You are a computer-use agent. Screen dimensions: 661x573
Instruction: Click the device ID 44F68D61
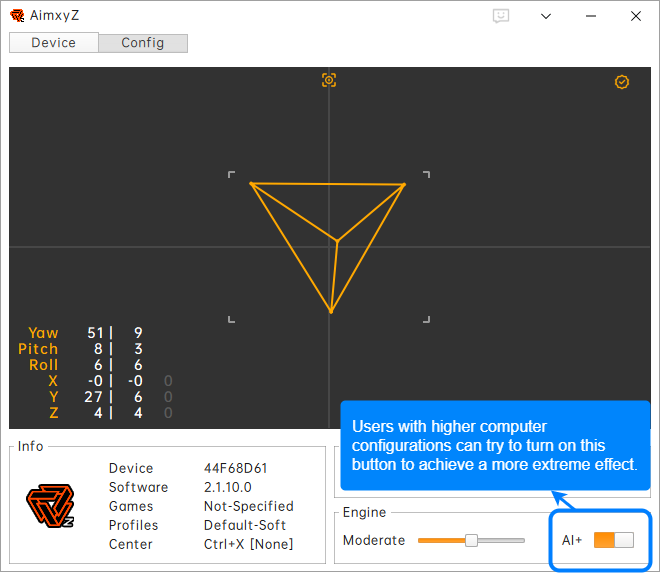[x=236, y=468]
